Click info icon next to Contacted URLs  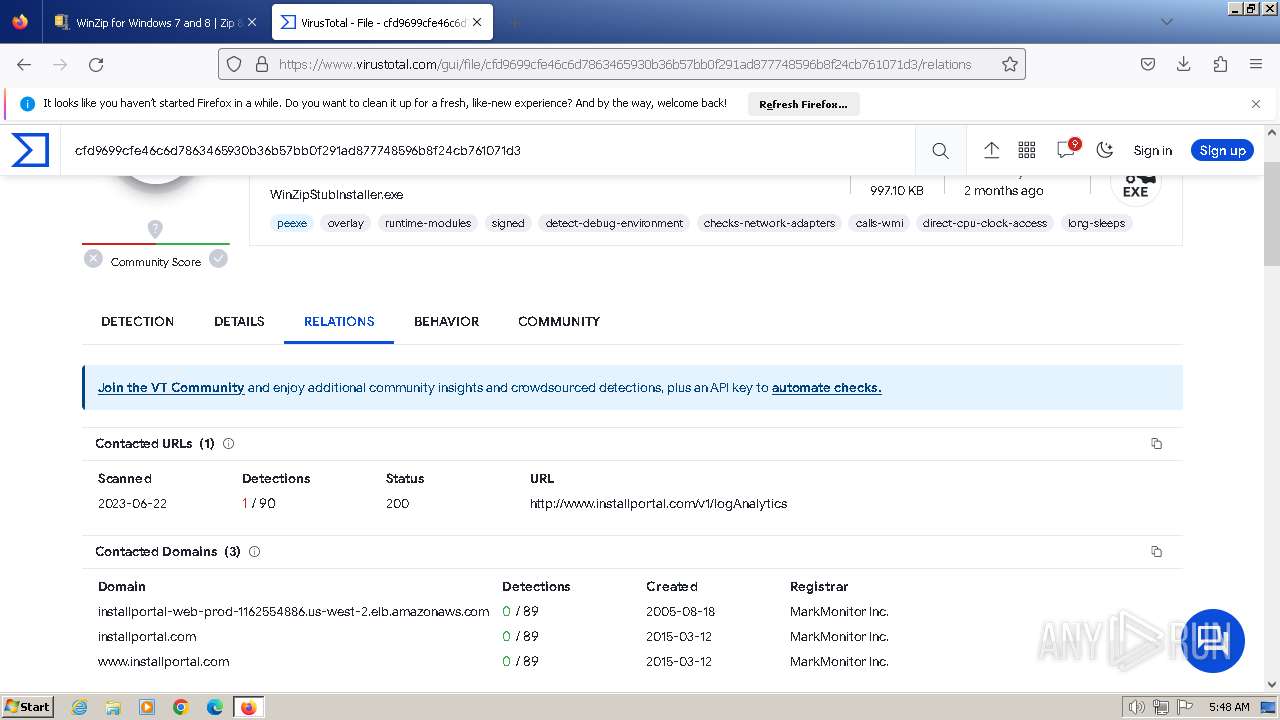click(228, 443)
